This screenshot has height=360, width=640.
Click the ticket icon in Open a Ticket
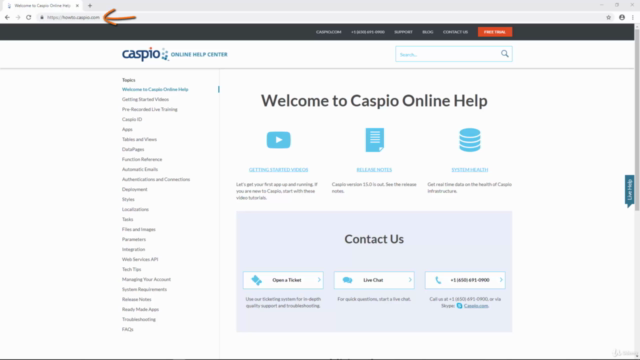point(256,280)
